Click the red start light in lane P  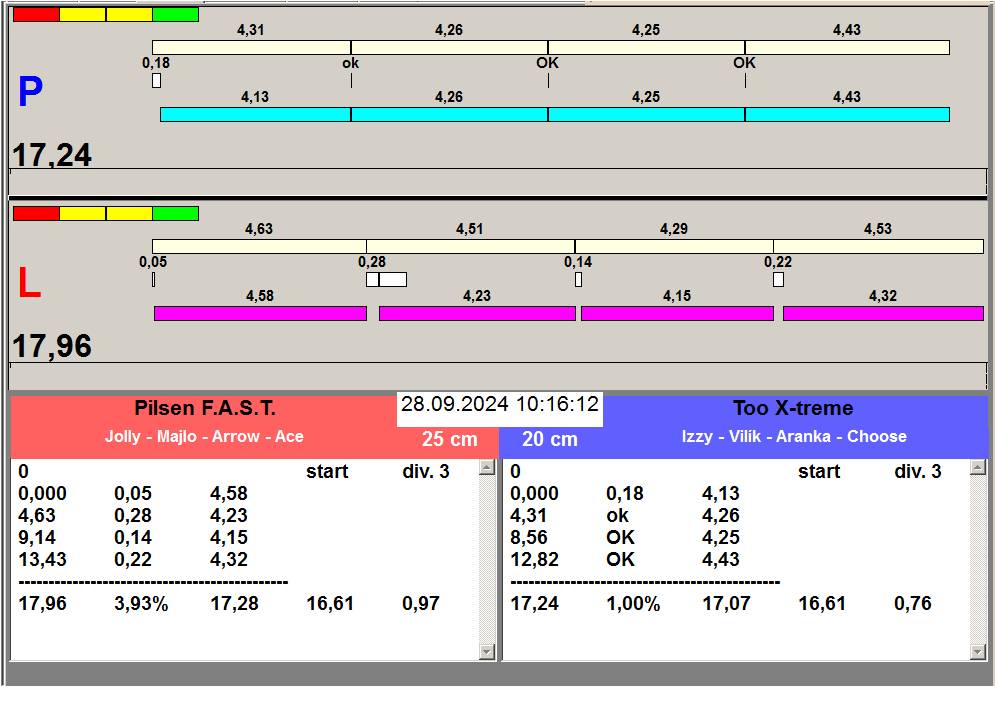pos(36,14)
